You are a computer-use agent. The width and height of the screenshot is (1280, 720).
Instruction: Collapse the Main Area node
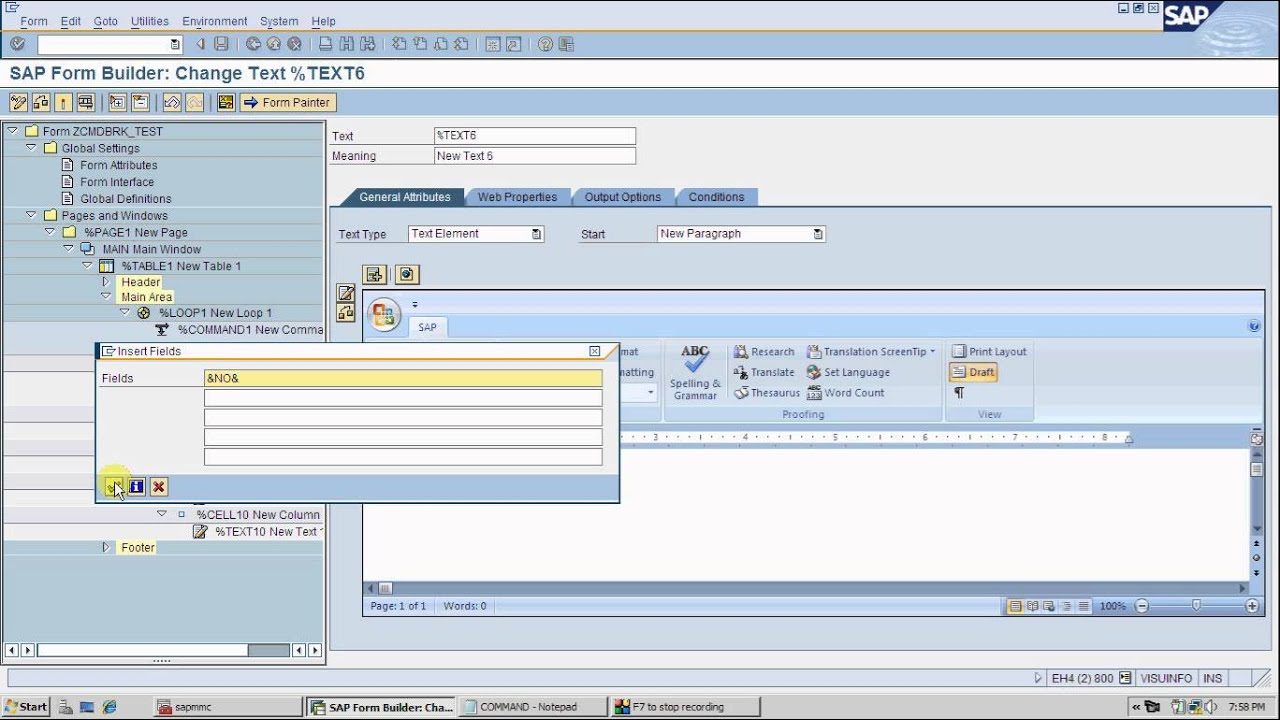click(x=106, y=297)
